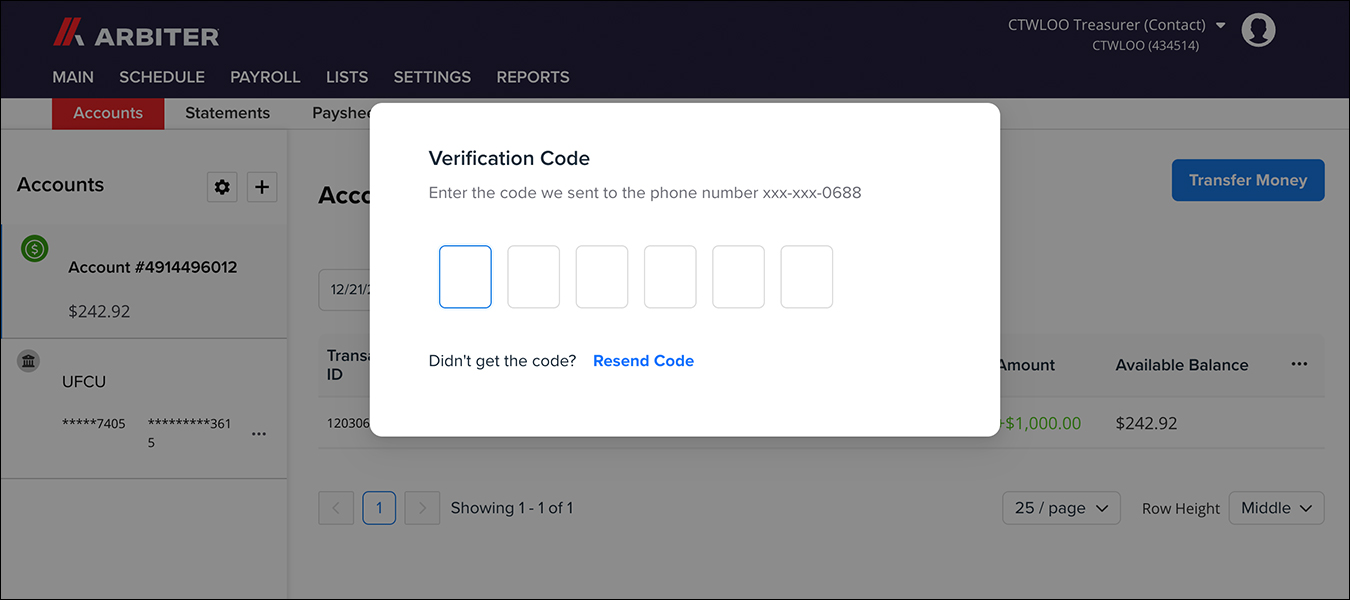
Task: Open the user profile avatar icon
Action: (x=1258, y=30)
